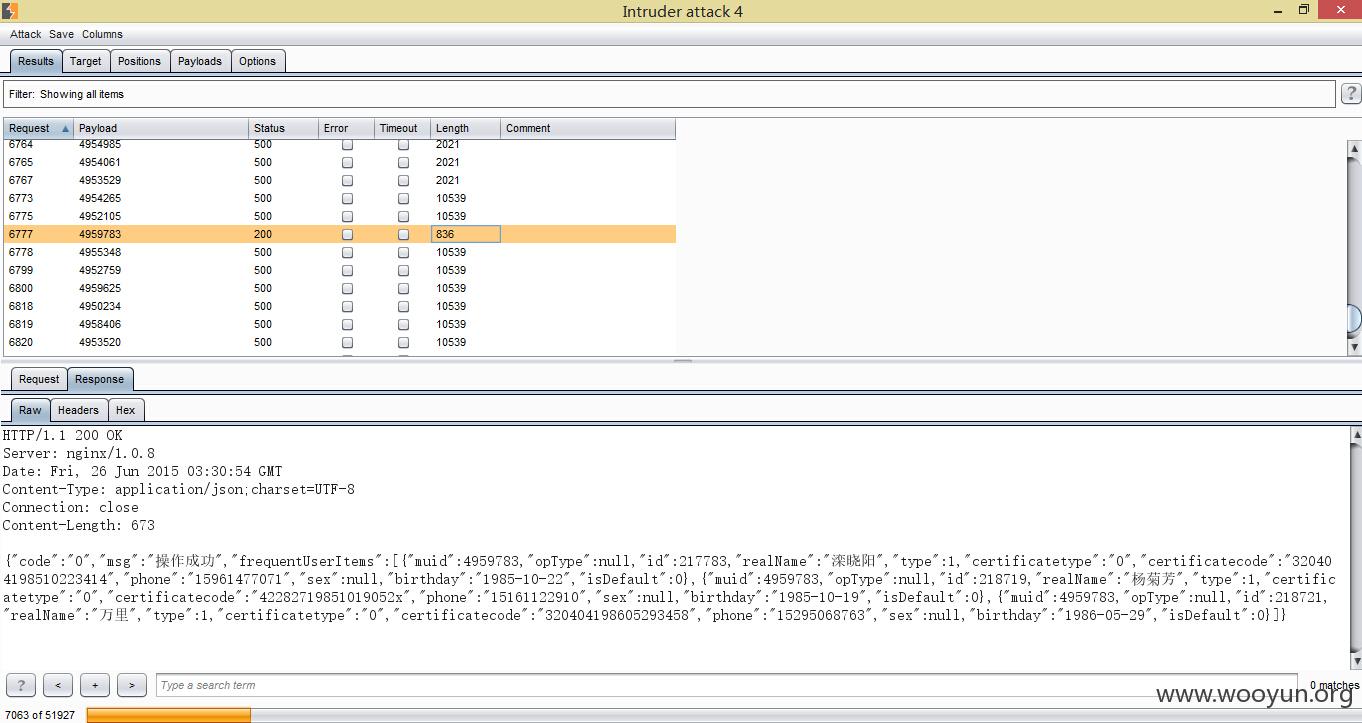Viewport: 1362px width, 723px height.
Task: Click the filter bar showing all items
Action: [669, 94]
